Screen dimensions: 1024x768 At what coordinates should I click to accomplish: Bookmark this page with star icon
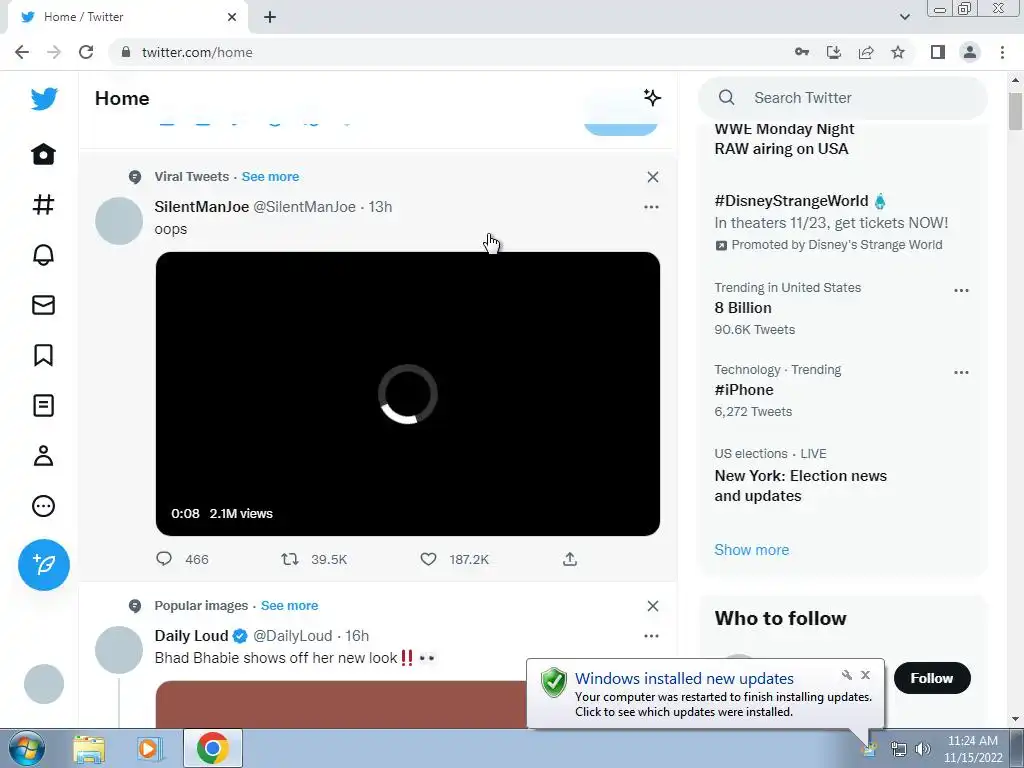(898, 52)
